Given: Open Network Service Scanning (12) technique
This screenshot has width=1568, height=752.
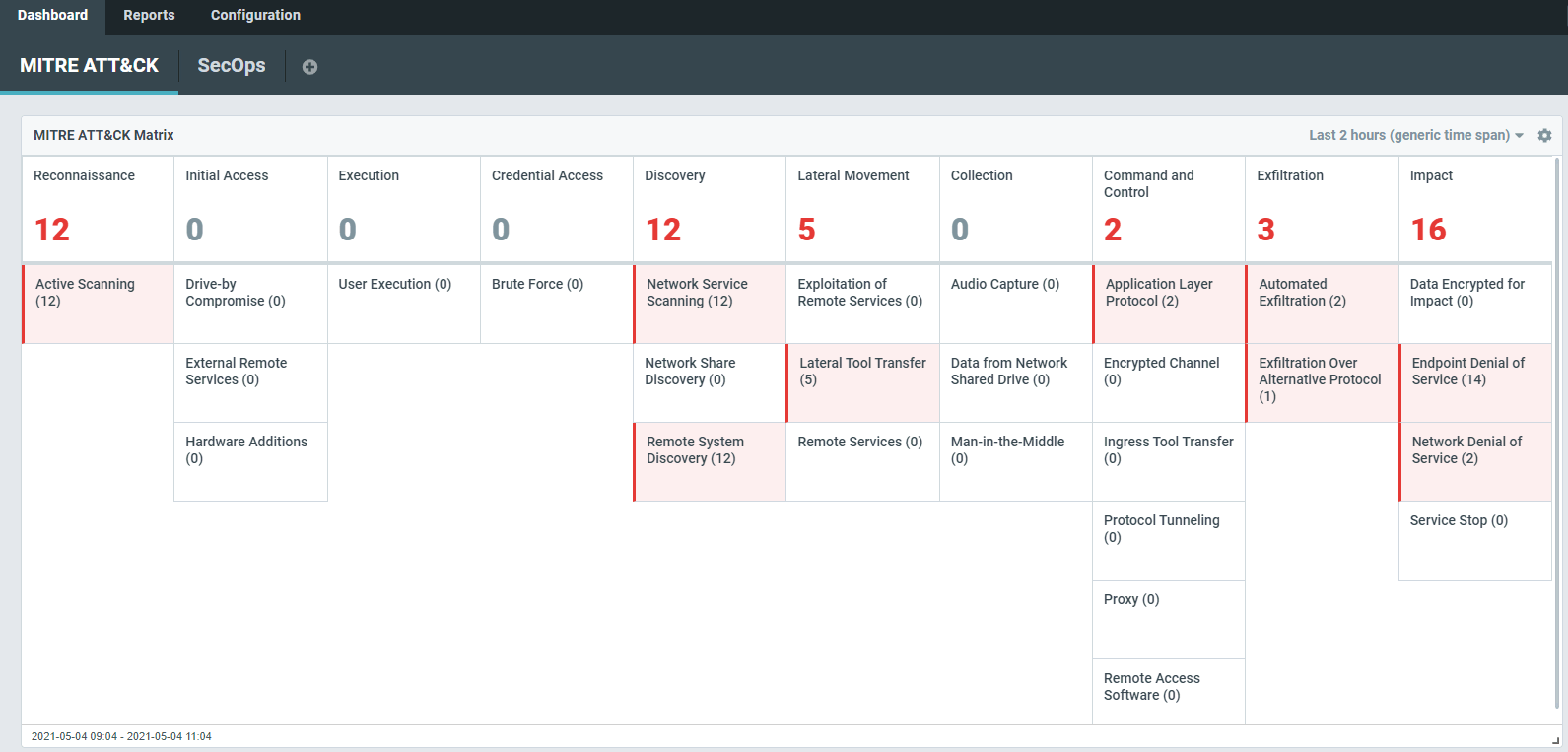Looking at the screenshot, I should 710,304.
